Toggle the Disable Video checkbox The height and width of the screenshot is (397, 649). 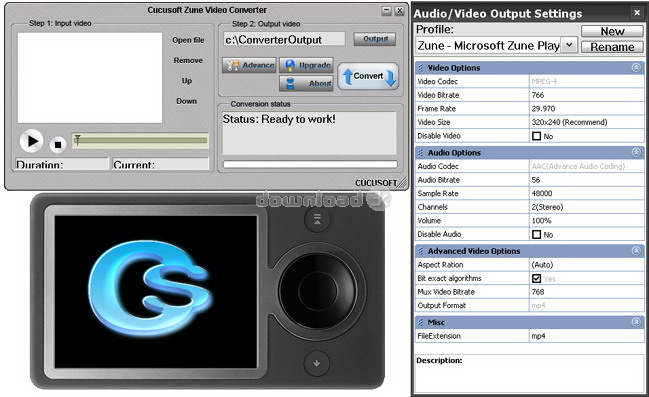pyautogui.click(x=536, y=136)
